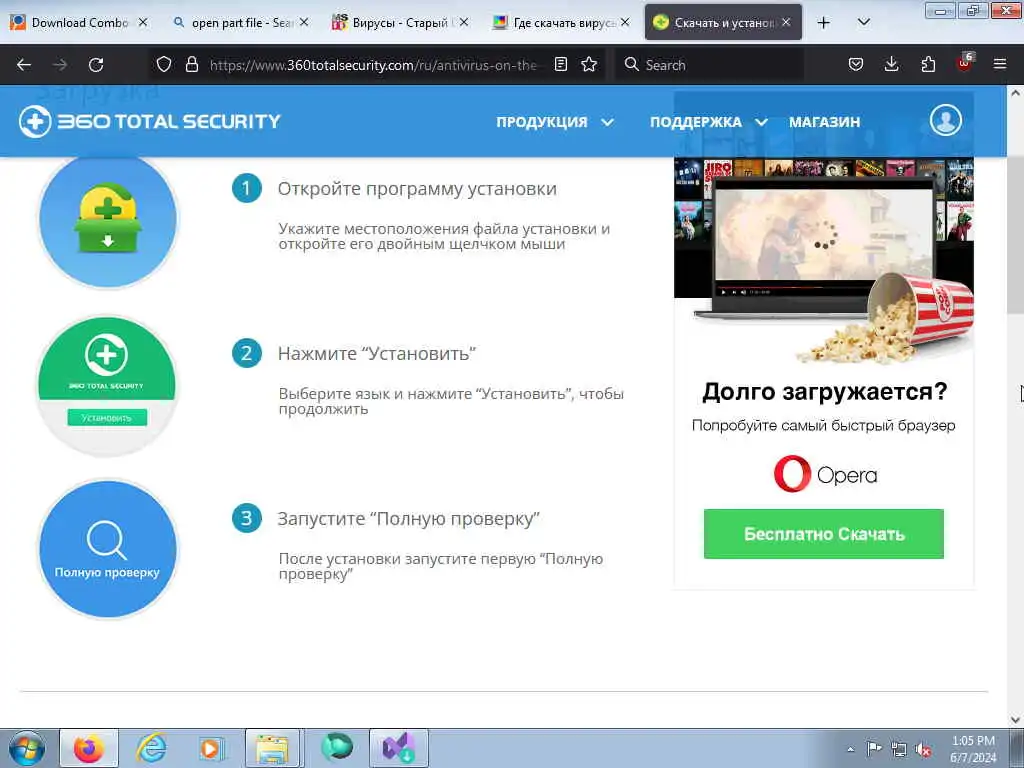Click the Opera logo in ad
This screenshot has height=768, width=1024.
[x=825, y=474]
